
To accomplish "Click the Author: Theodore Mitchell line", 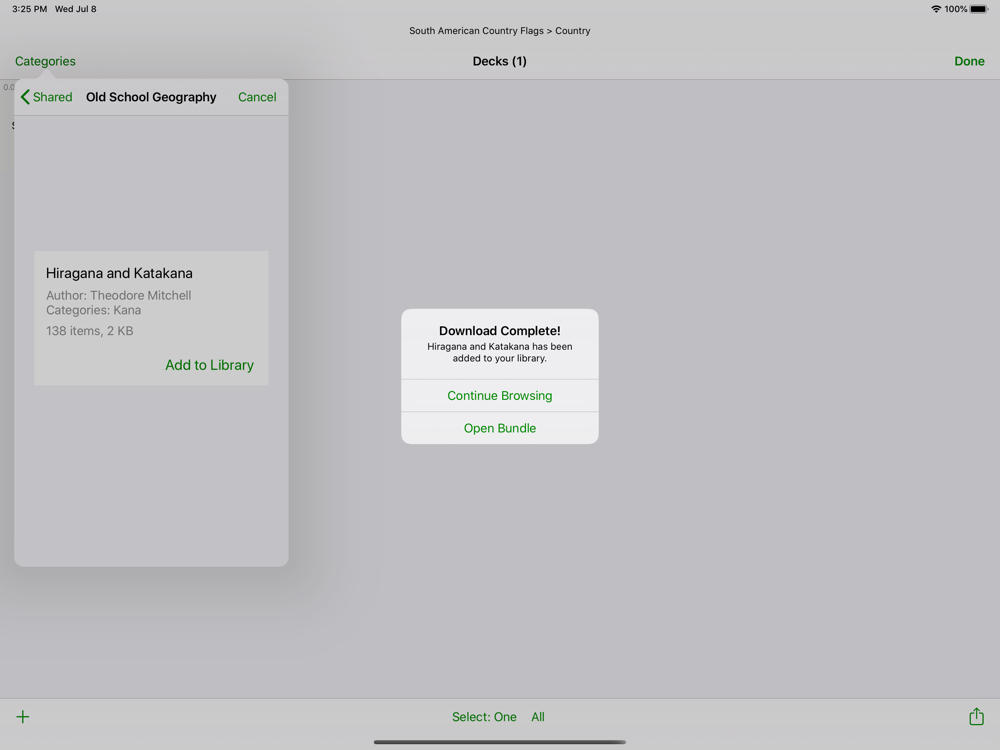I will pyautogui.click(x=119, y=295).
